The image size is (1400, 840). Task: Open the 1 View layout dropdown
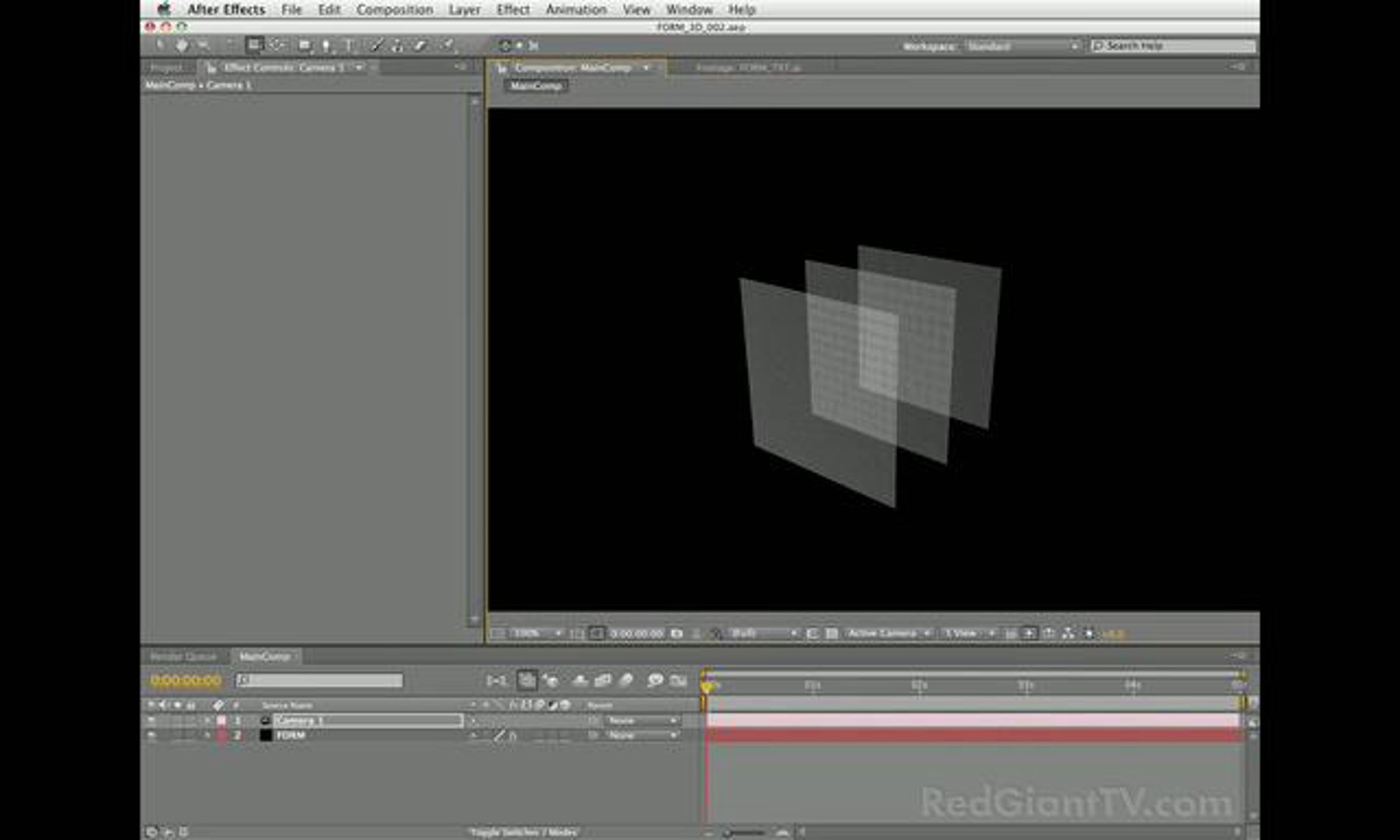(x=968, y=633)
